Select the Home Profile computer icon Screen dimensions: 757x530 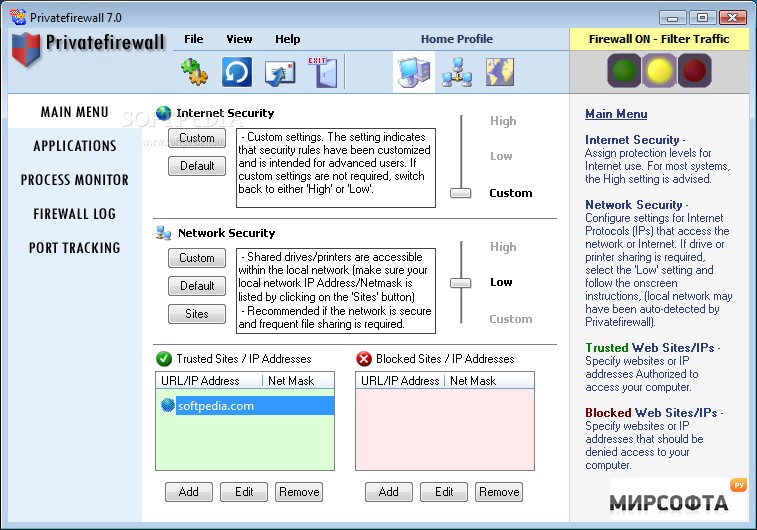click(x=414, y=72)
